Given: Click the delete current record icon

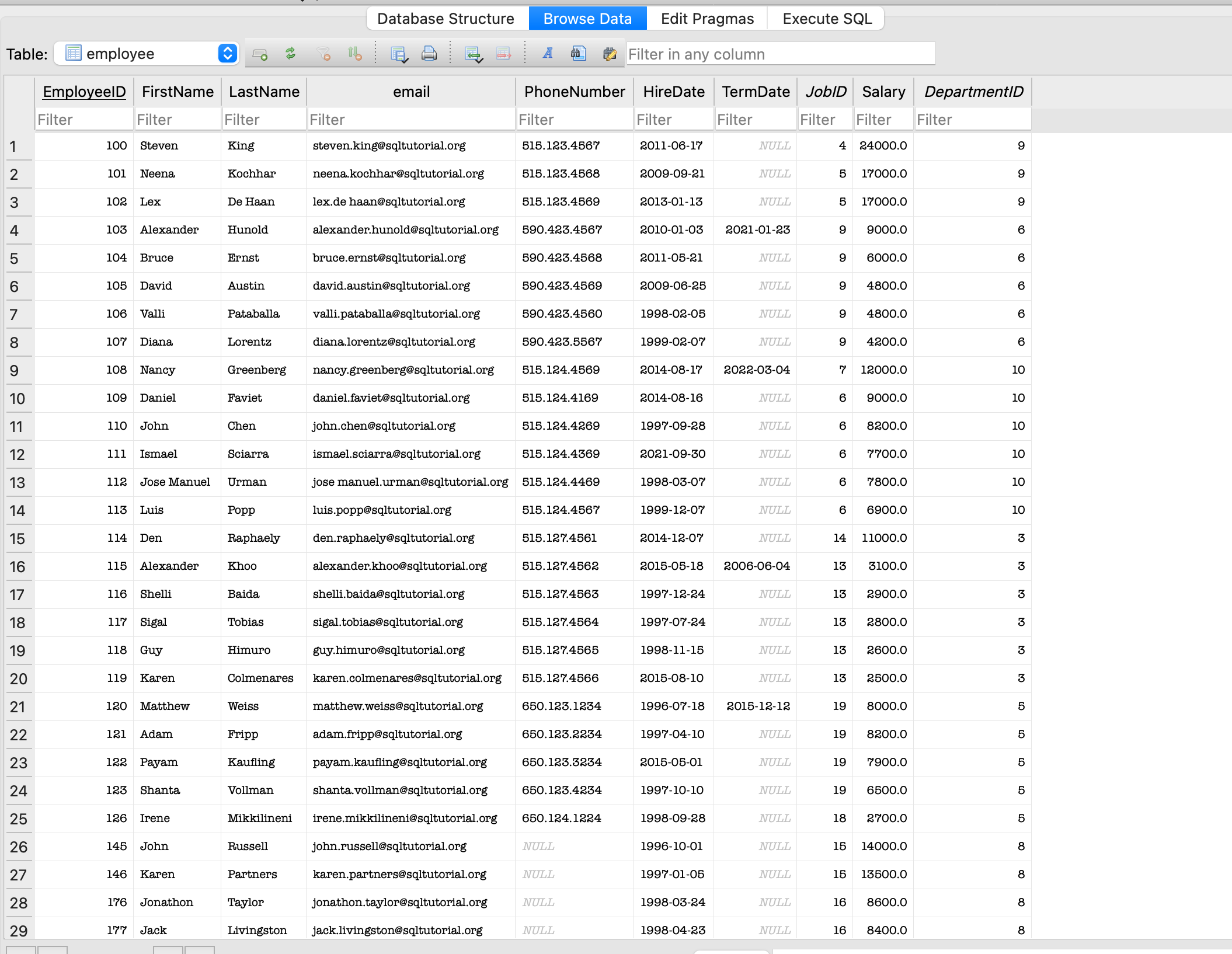Looking at the screenshot, I should pos(503,54).
